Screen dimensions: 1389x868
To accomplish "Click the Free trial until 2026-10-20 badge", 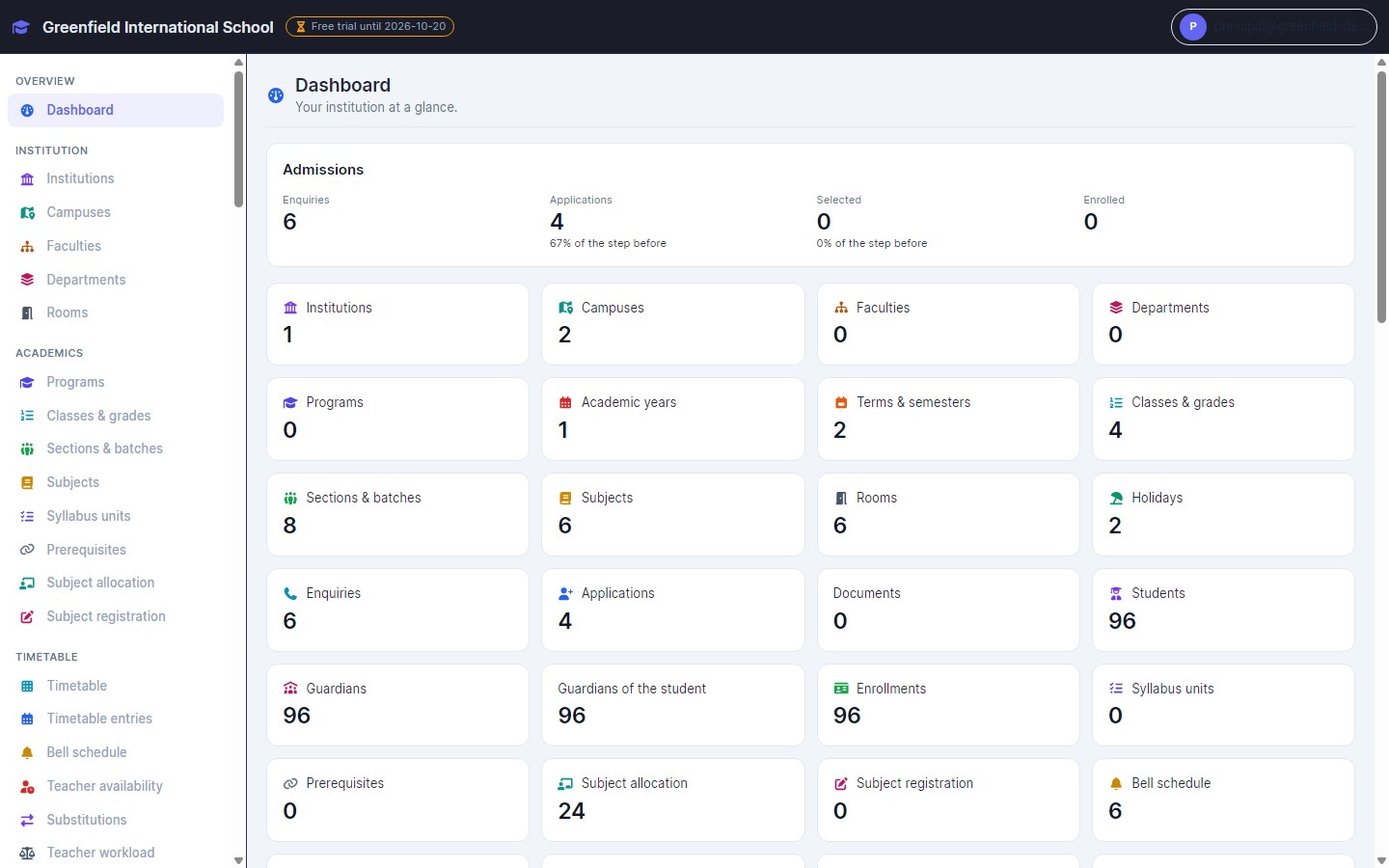I will pyautogui.click(x=369, y=27).
